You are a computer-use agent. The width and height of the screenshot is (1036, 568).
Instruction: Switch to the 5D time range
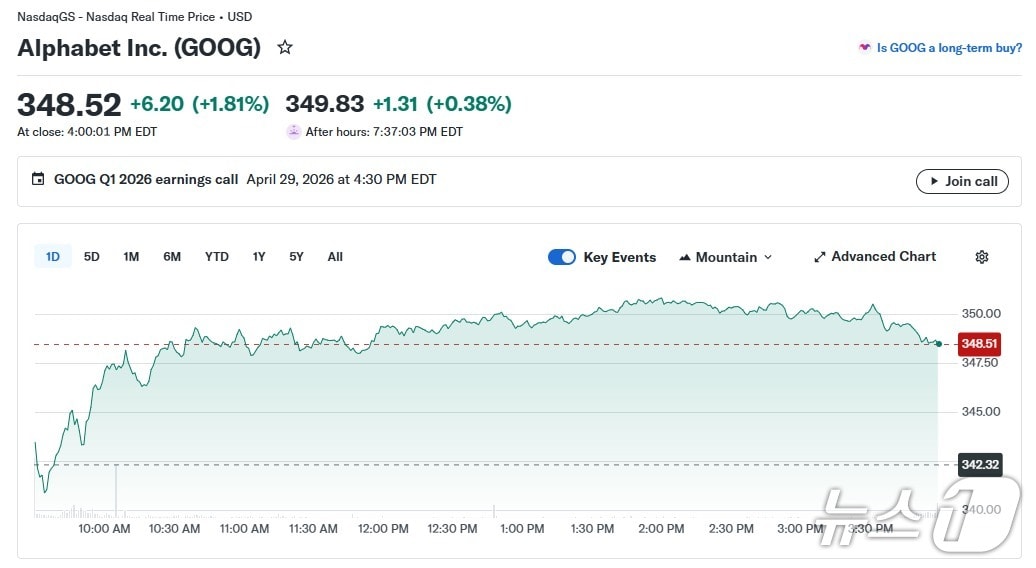[92, 257]
